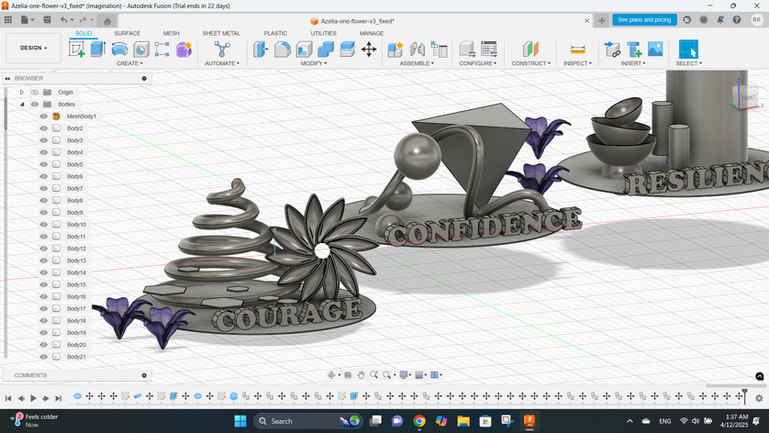This screenshot has height=433, width=769.
Task: Toggle visibility of Body20
Action: pyautogui.click(x=44, y=345)
